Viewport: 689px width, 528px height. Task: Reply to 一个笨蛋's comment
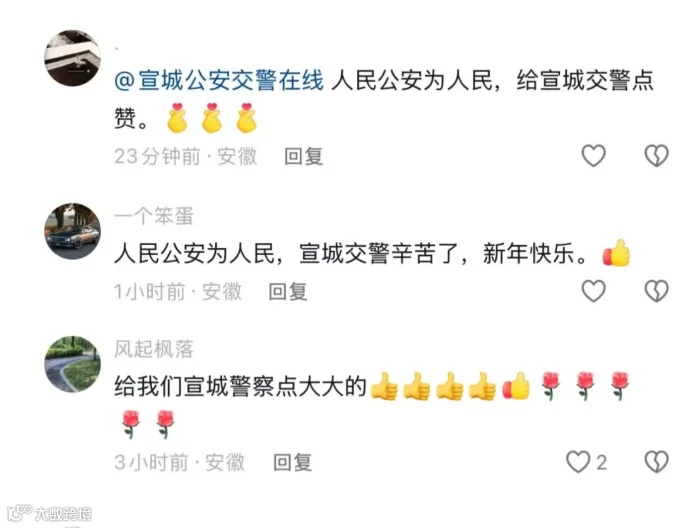(288, 292)
